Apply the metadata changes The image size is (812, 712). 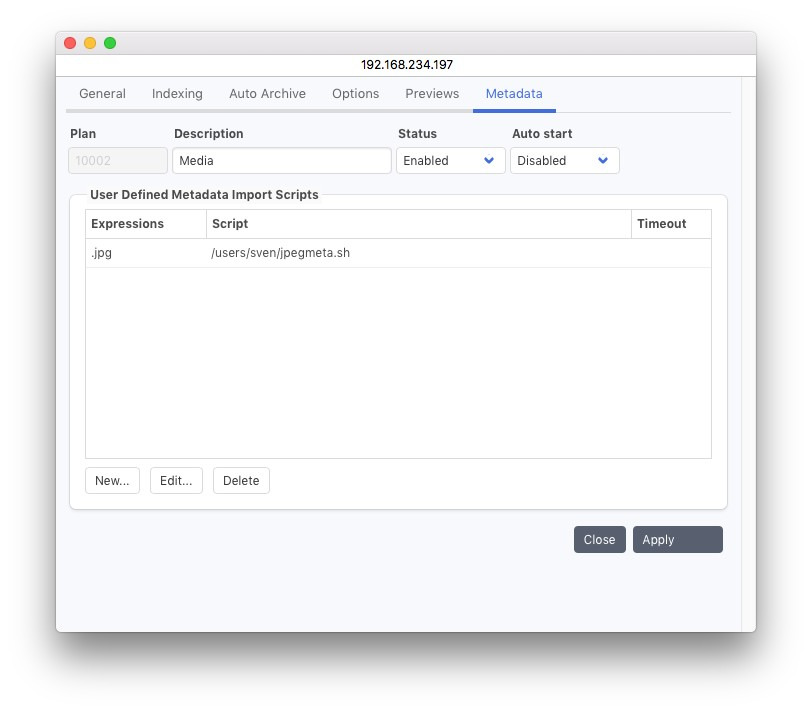677,540
